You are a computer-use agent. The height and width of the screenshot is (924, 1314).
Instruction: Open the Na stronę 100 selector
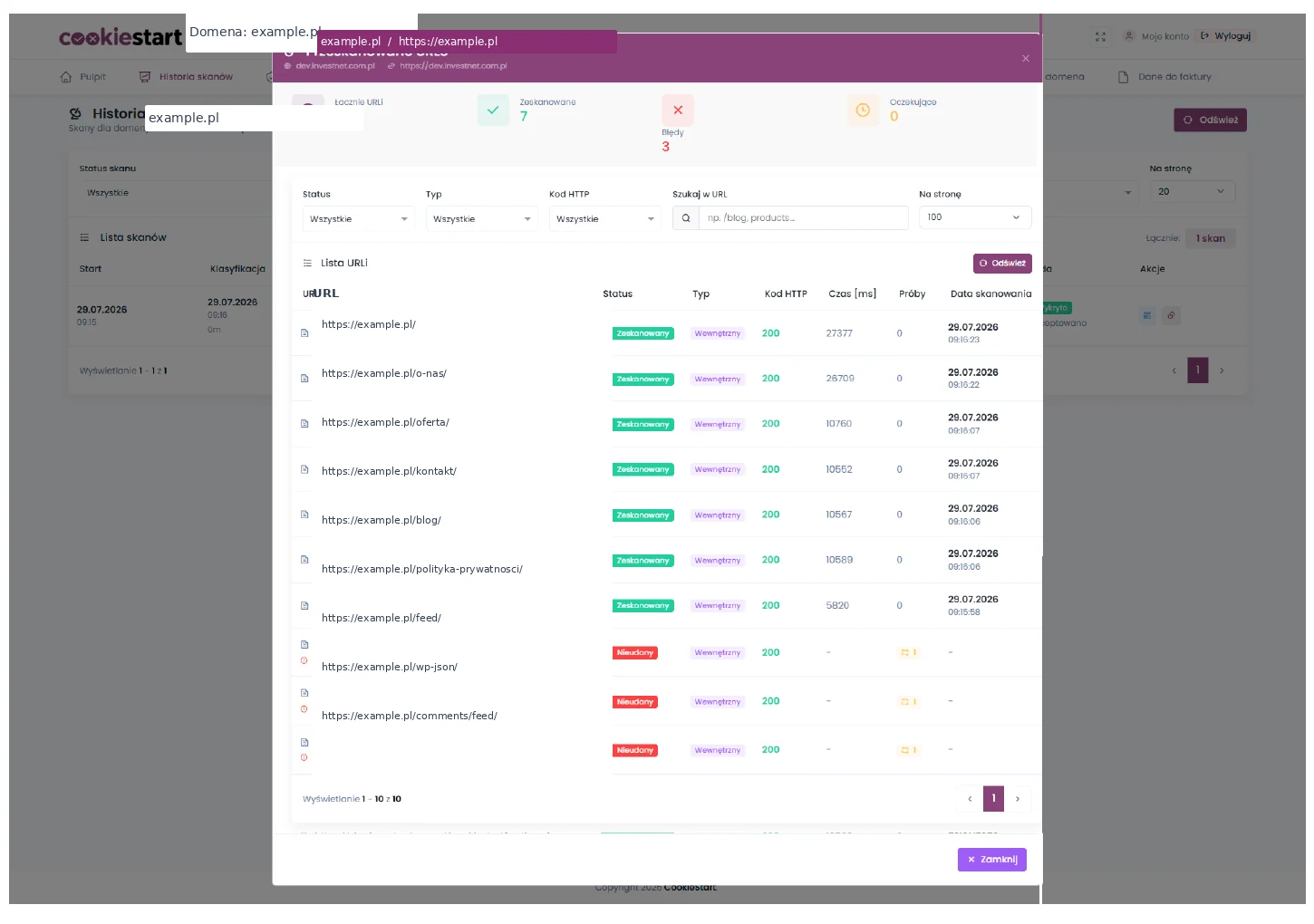[975, 217]
